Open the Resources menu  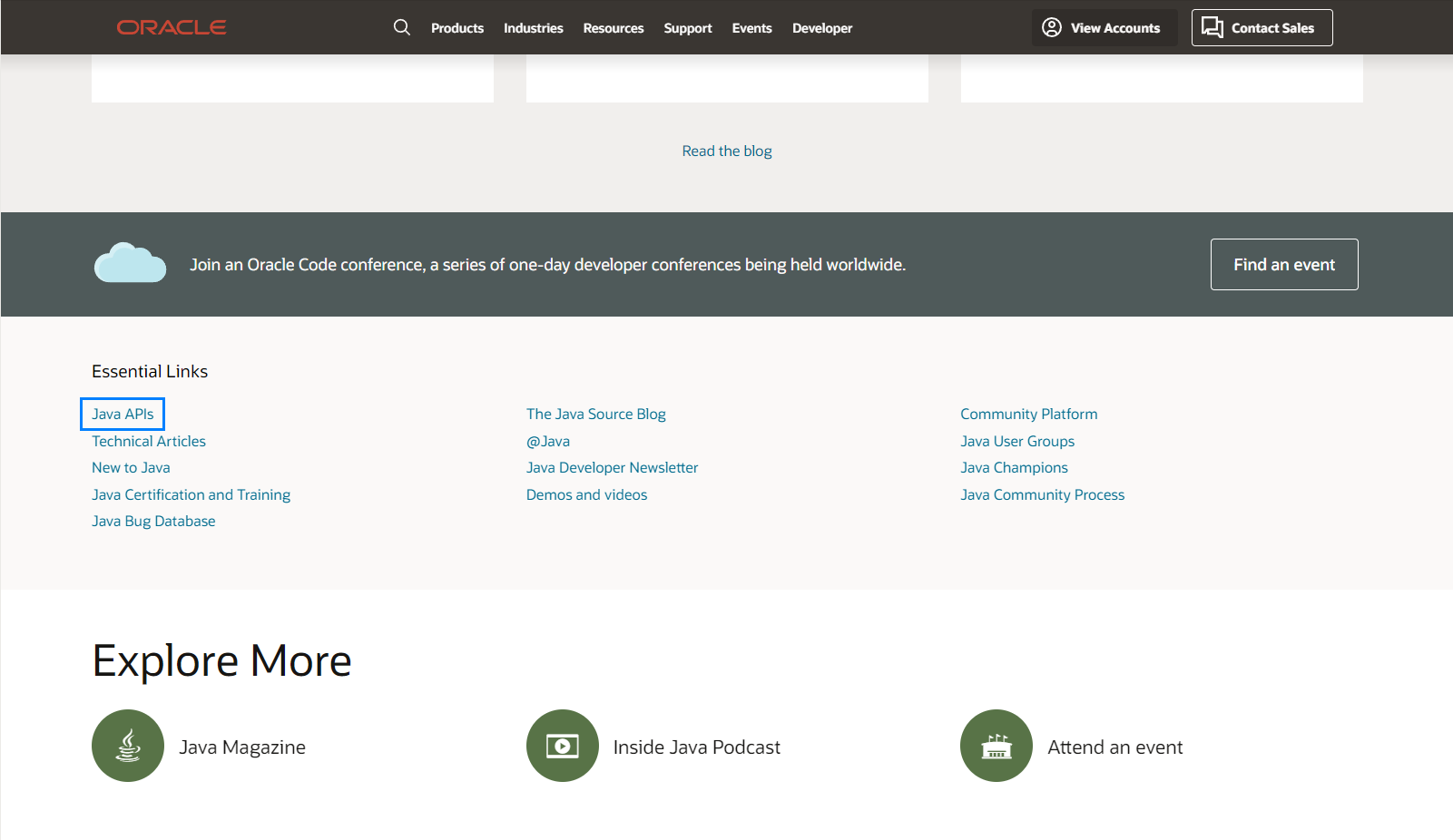point(614,28)
